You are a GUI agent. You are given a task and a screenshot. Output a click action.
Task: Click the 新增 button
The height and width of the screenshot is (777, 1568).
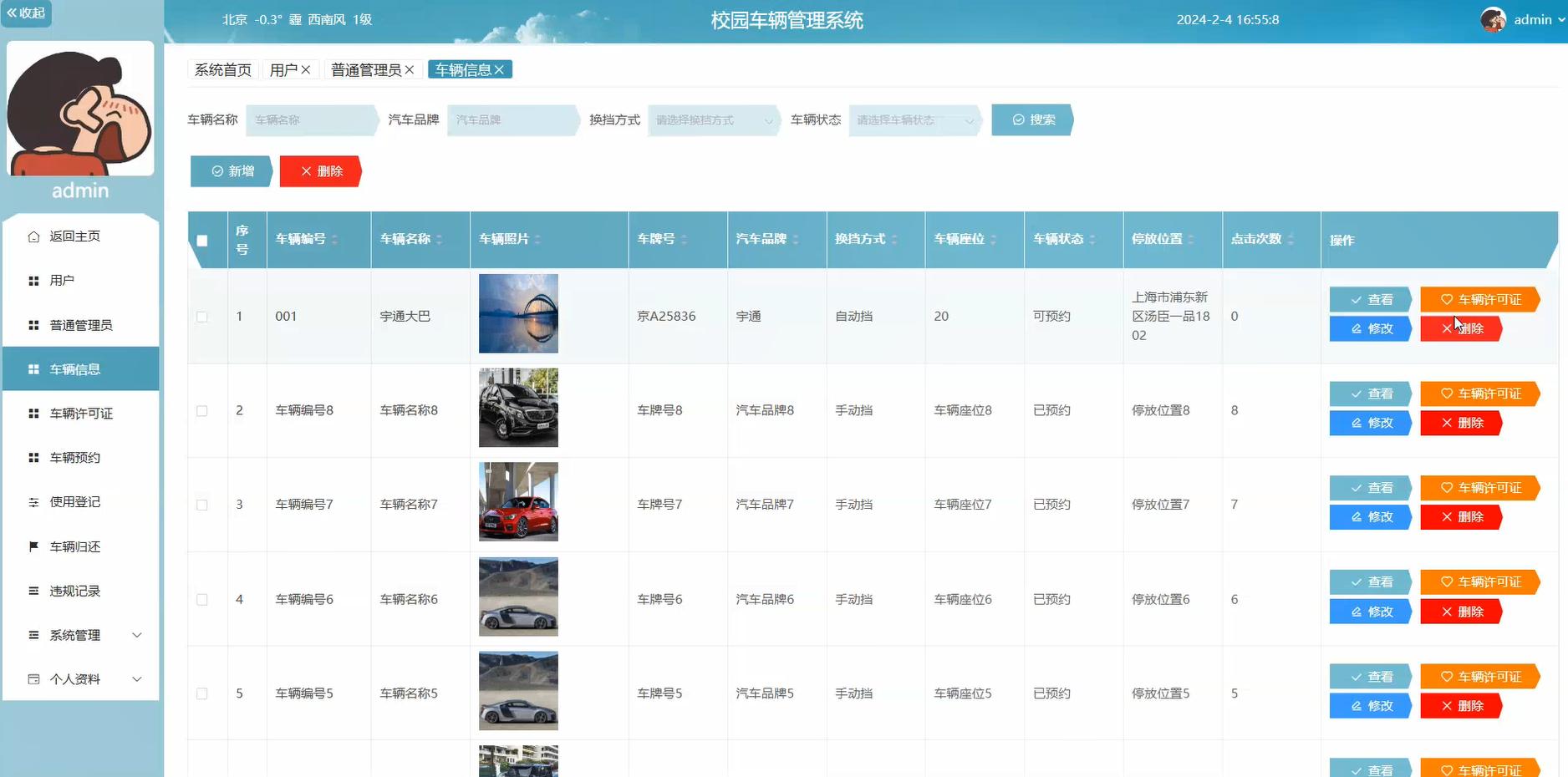click(232, 171)
